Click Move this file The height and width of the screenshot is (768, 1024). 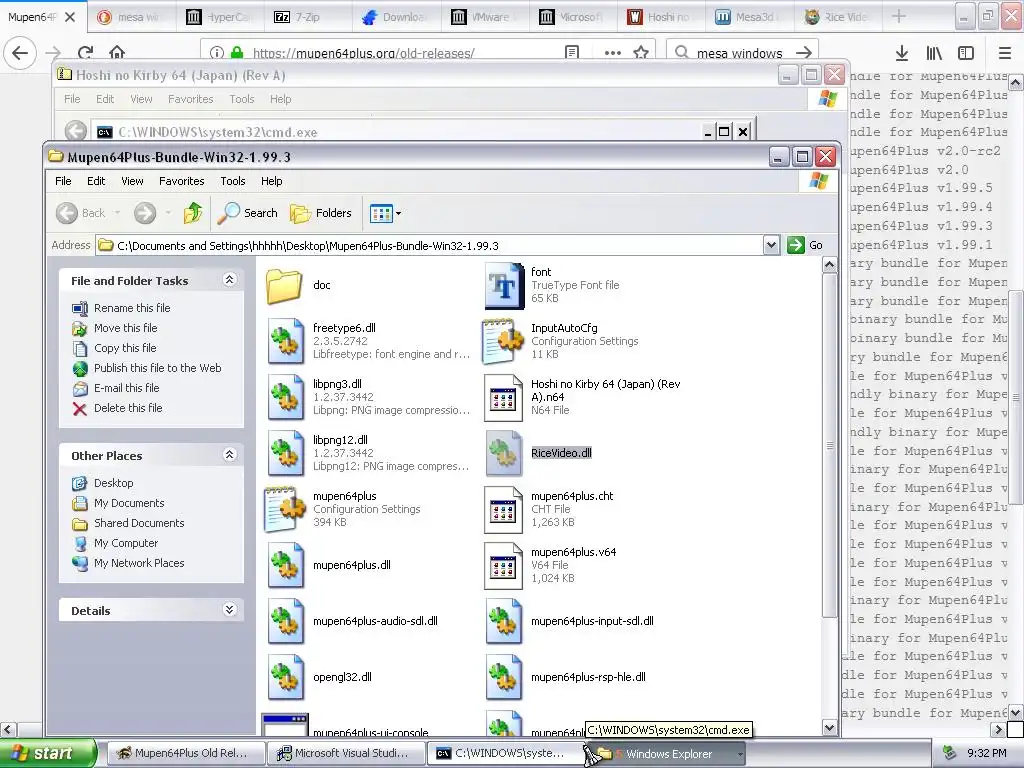[125, 328]
